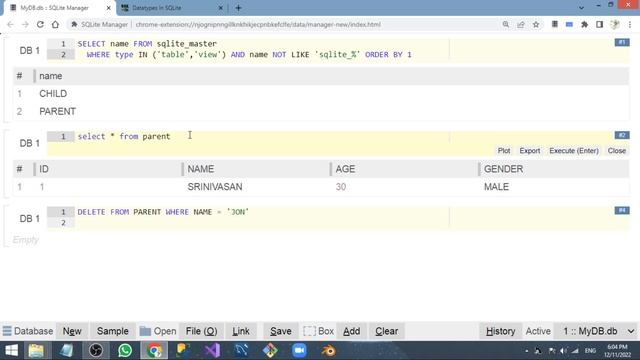Click the share icon in the address bar
The width and height of the screenshot is (640, 360).
(x=521, y=24)
